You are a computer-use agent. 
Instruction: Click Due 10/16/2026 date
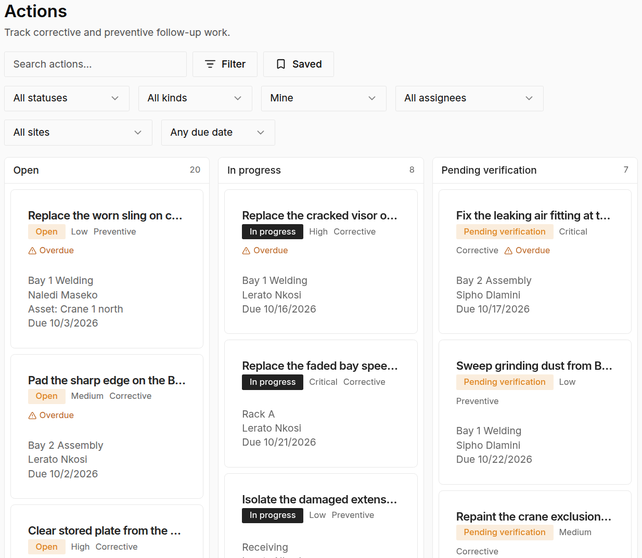(x=279, y=309)
